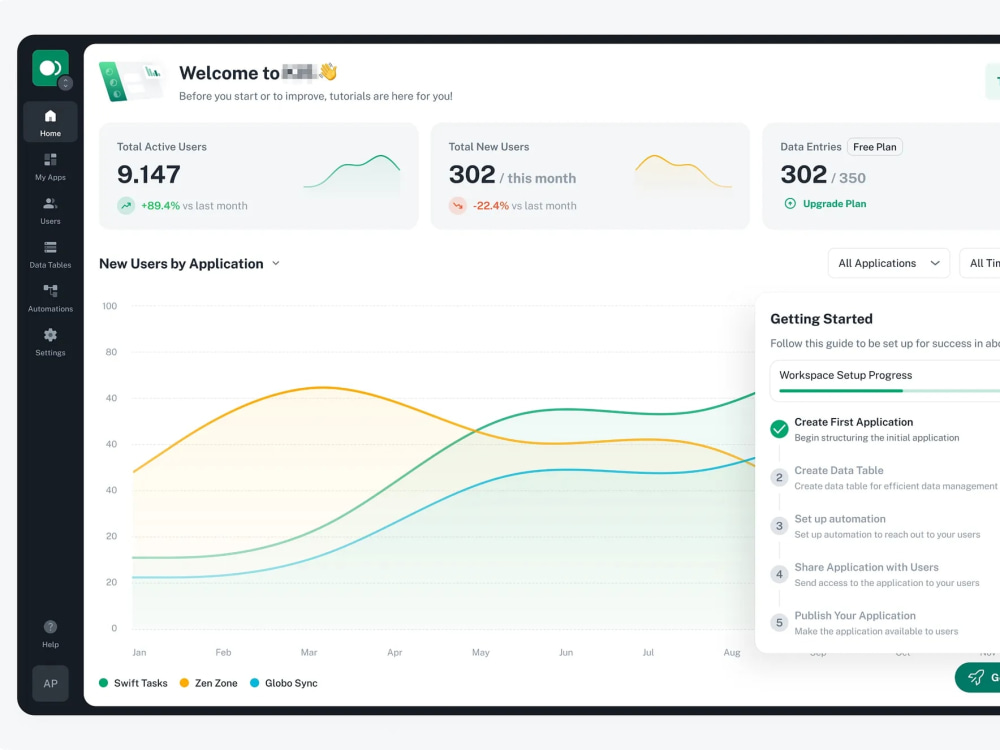This screenshot has height=750, width=1000.
Task: Expand New Users by Application chevron
Action: [276, 263]
